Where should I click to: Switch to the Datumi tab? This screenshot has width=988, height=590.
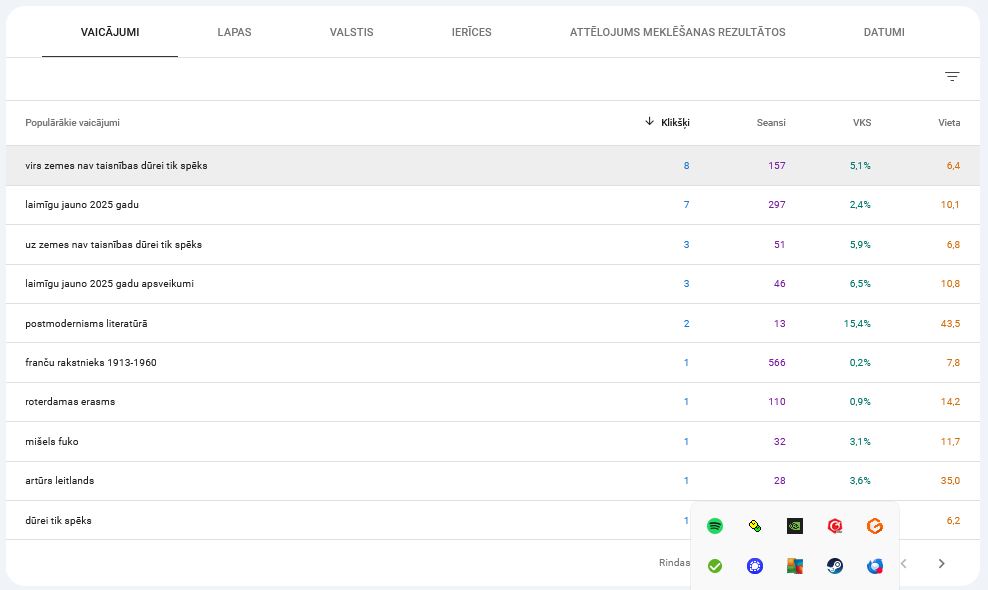pyautogui.click(x=884, y=32)
